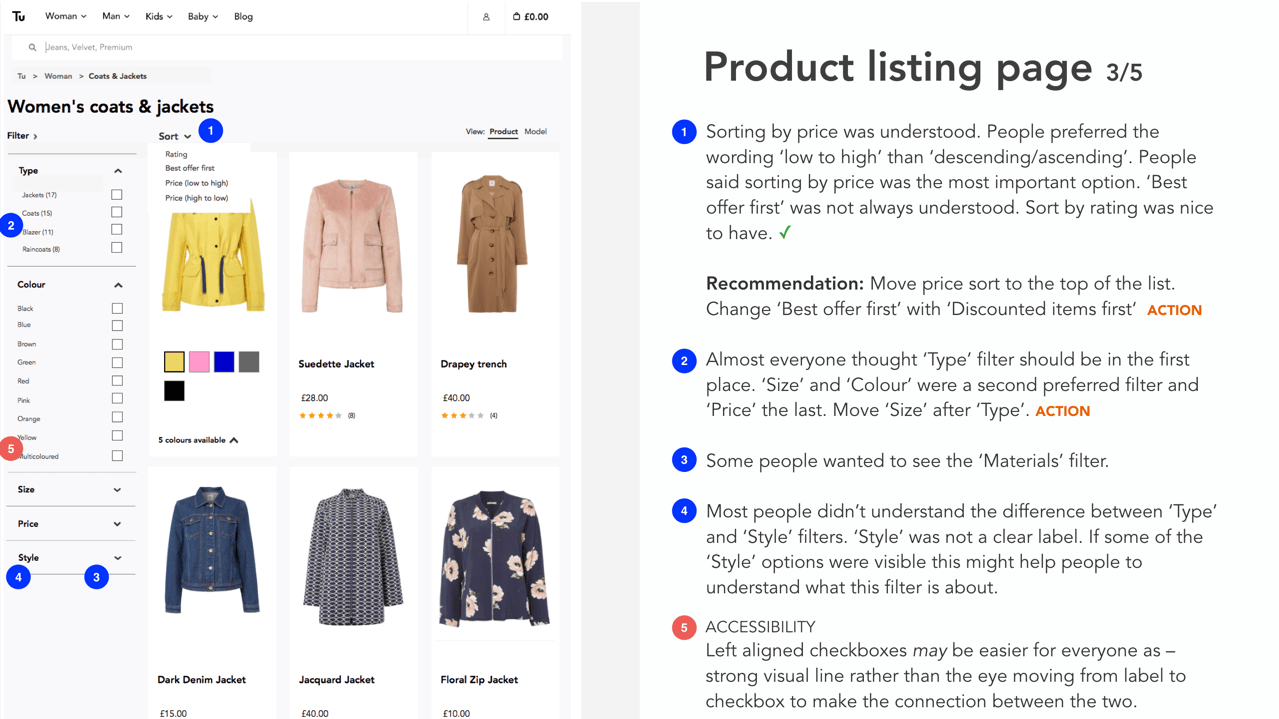Open the user account icon
Image resolution: width=1279 pixels, height=719 pixels.
(x=486, y=17)
